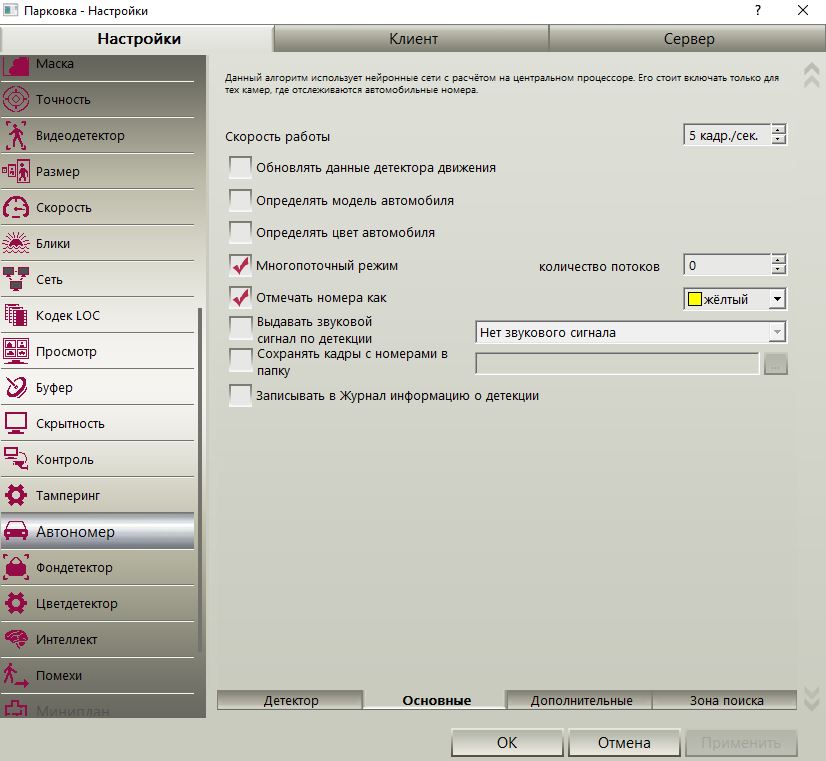Click the Применить button
The image size is (826, 761).
click(x=741, y=743)
